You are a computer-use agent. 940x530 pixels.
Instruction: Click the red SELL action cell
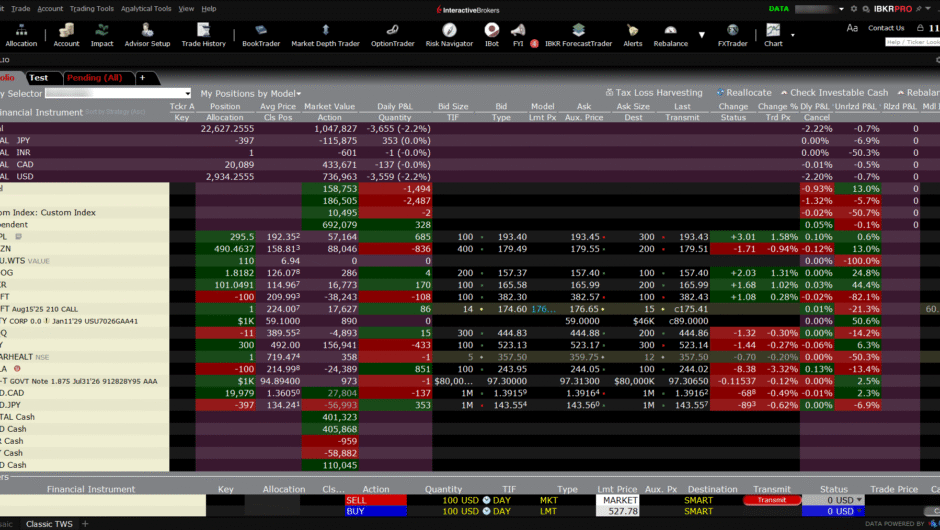tap(375, 499)
